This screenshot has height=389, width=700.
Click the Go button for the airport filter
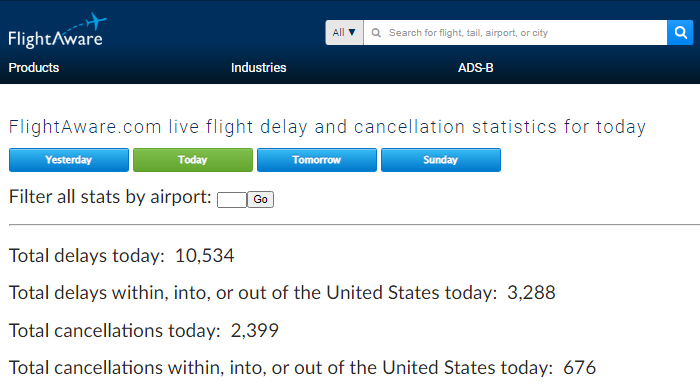[261, 199]
